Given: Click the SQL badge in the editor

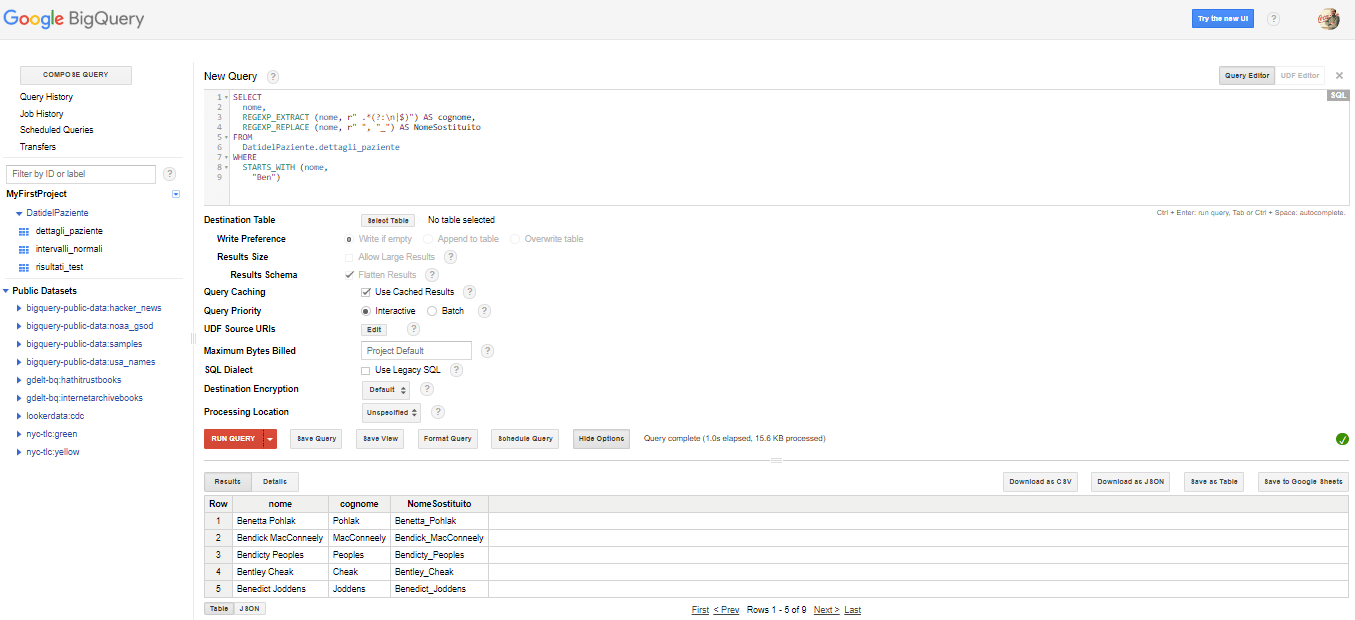Looking at the screenshot, I should (1337, 95).
